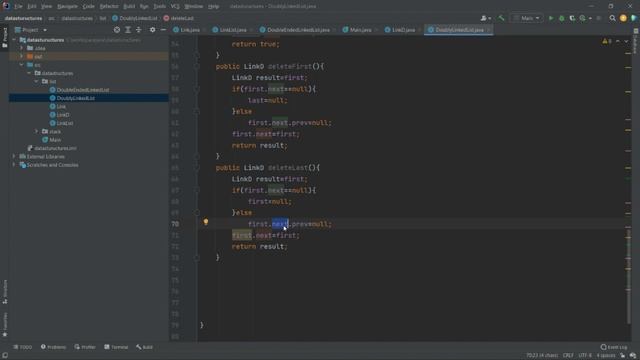640x360 pixels.
Task: Open the VCS menu
Action: (x=175, y=7)
